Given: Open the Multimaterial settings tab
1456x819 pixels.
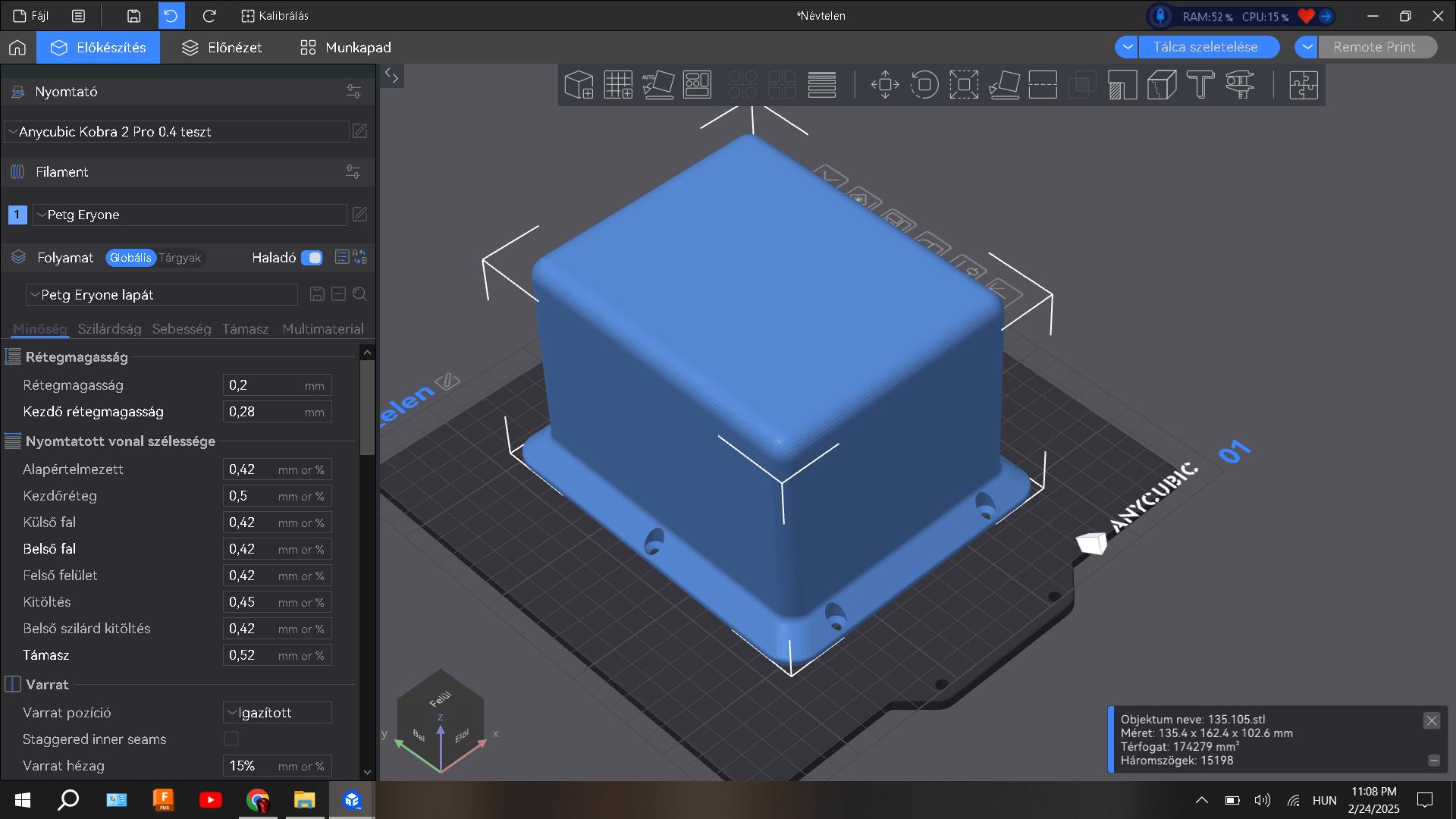Looking at the screenshot, I should (323, 329).
